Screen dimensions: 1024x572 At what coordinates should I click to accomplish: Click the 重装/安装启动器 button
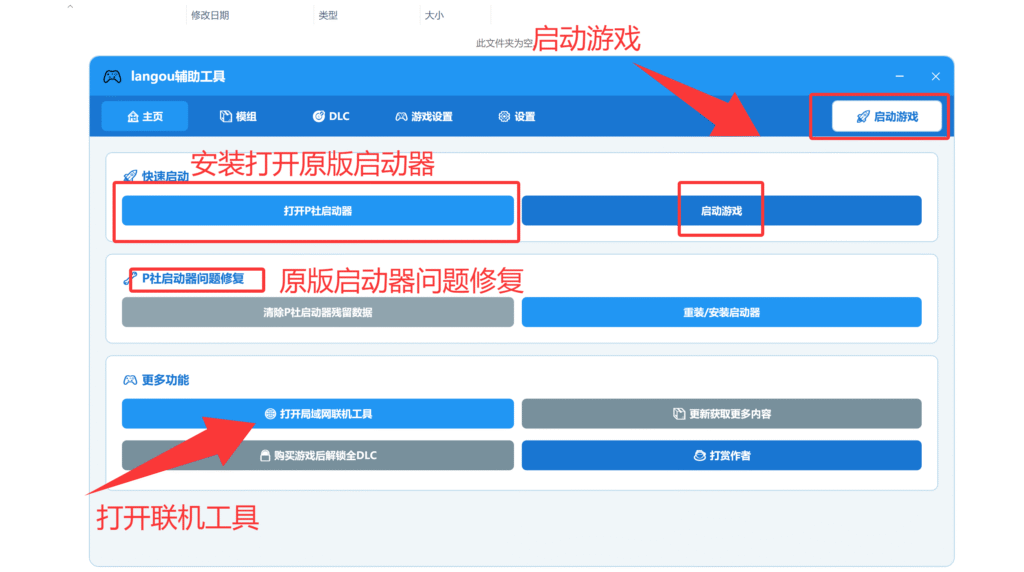pos(721,312)
